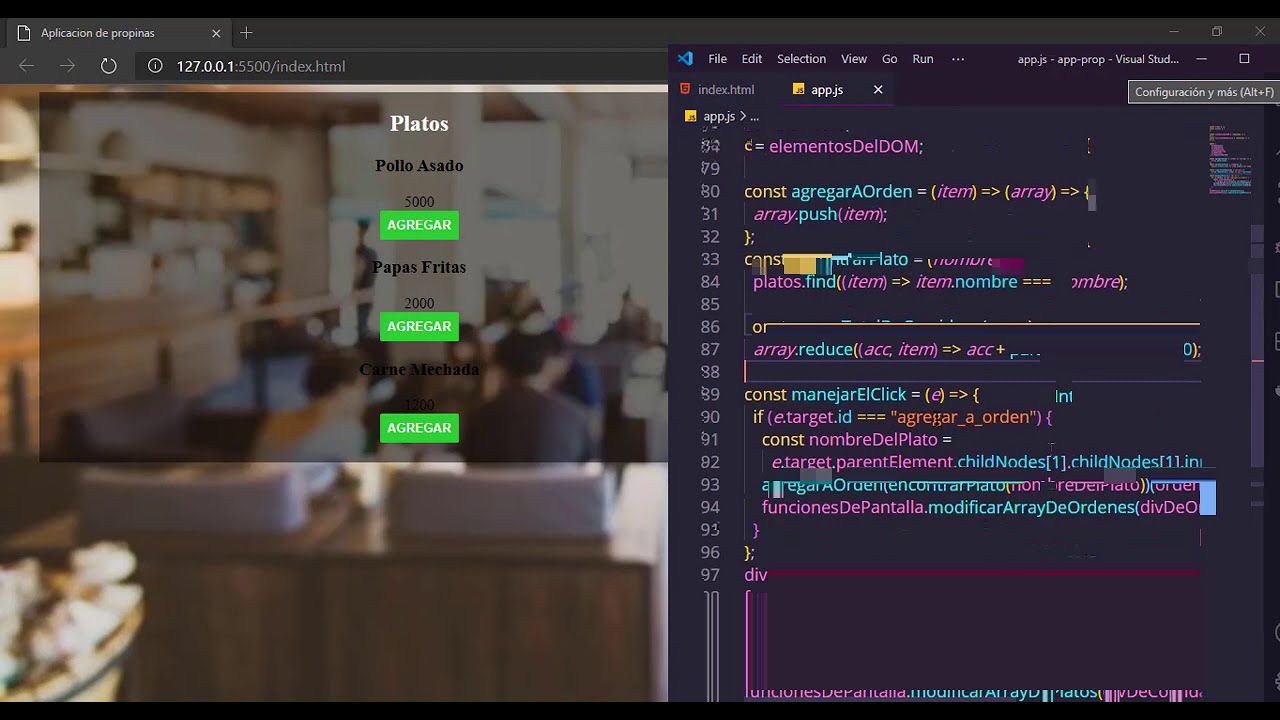Open the Go menu in VS Code
The height and width of the screenshot is (720, 1280).
point(890,59)
